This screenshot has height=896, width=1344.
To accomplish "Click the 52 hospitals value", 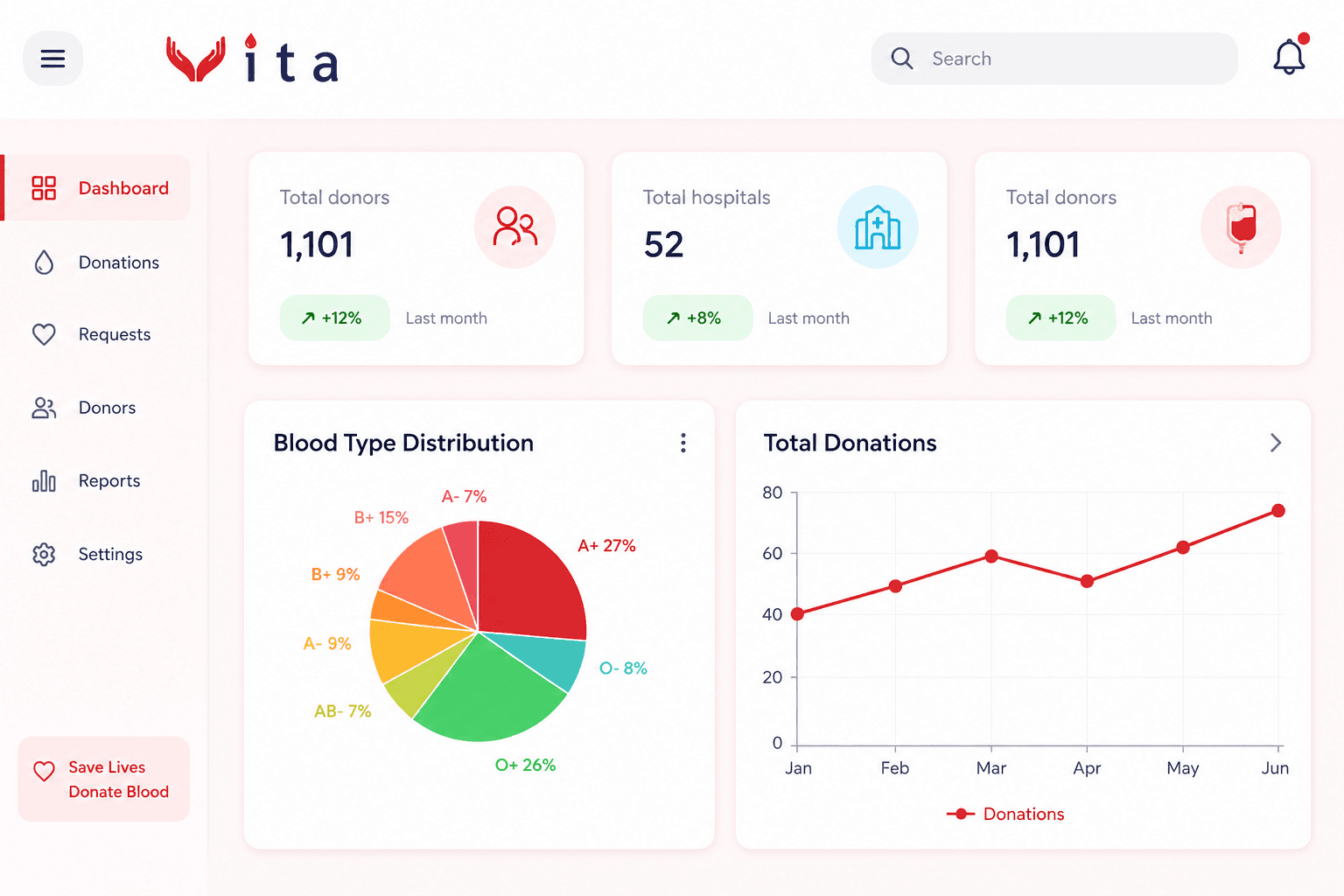I will coord(663,245).
